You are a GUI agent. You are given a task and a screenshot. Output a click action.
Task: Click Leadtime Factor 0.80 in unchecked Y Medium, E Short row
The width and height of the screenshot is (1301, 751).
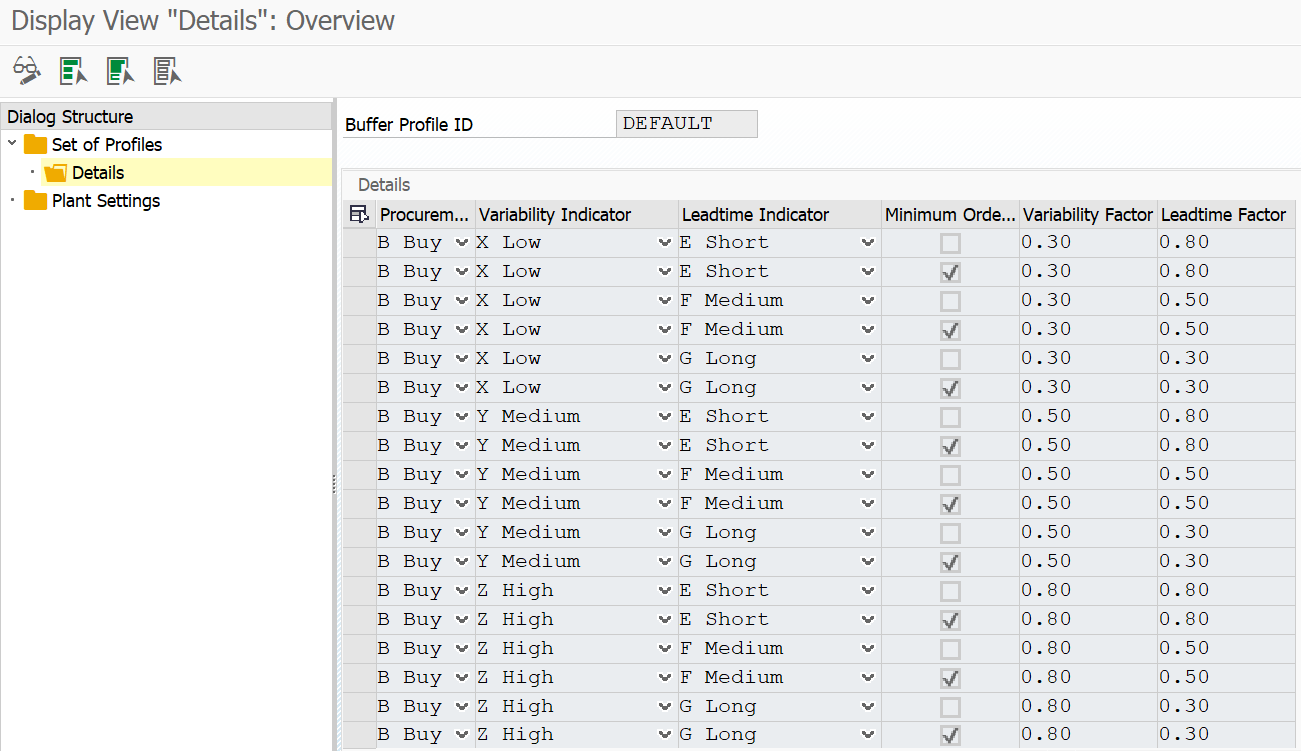click(x=1227, y=417)
